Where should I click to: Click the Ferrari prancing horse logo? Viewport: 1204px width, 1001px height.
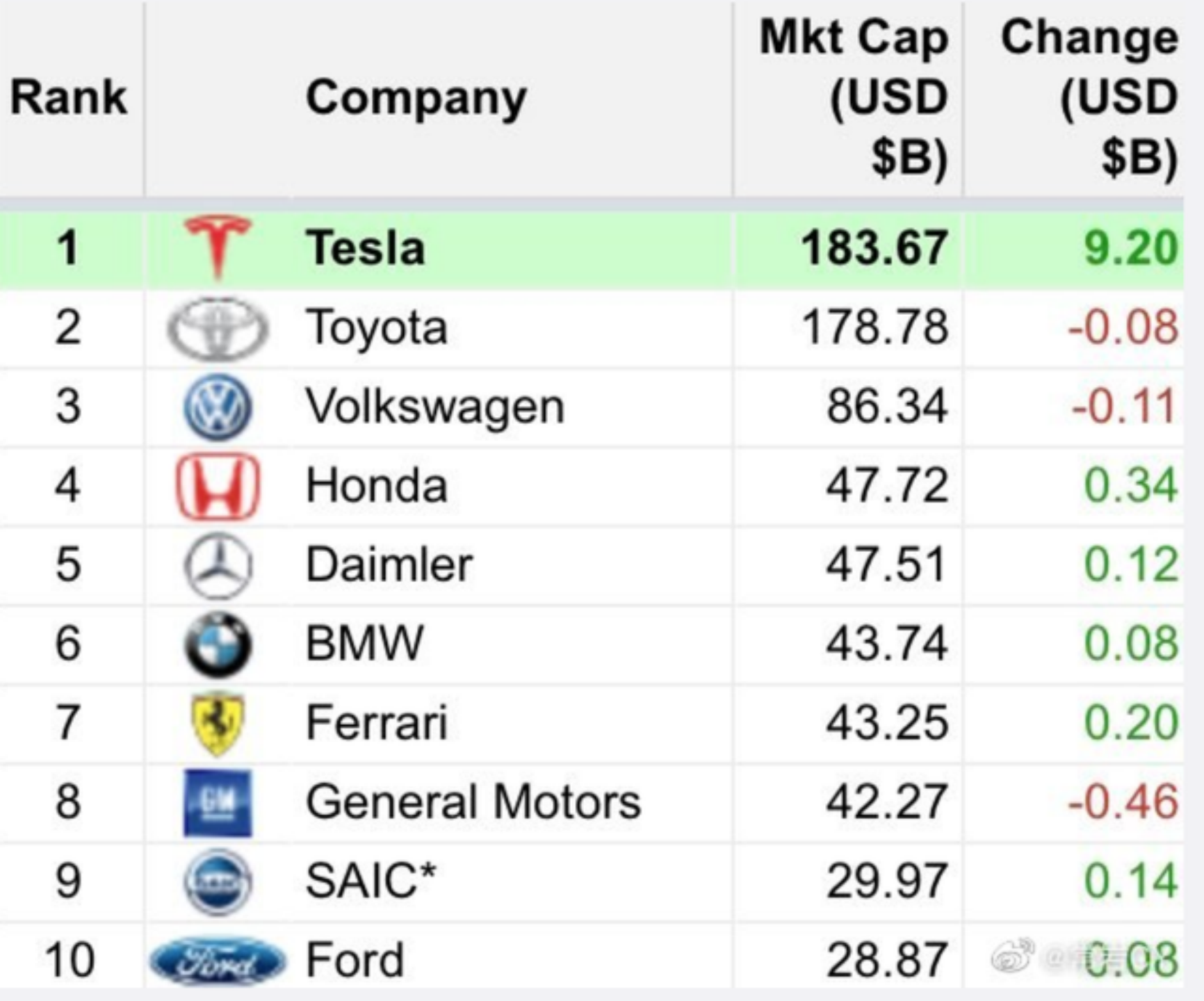tap(218, 724)
